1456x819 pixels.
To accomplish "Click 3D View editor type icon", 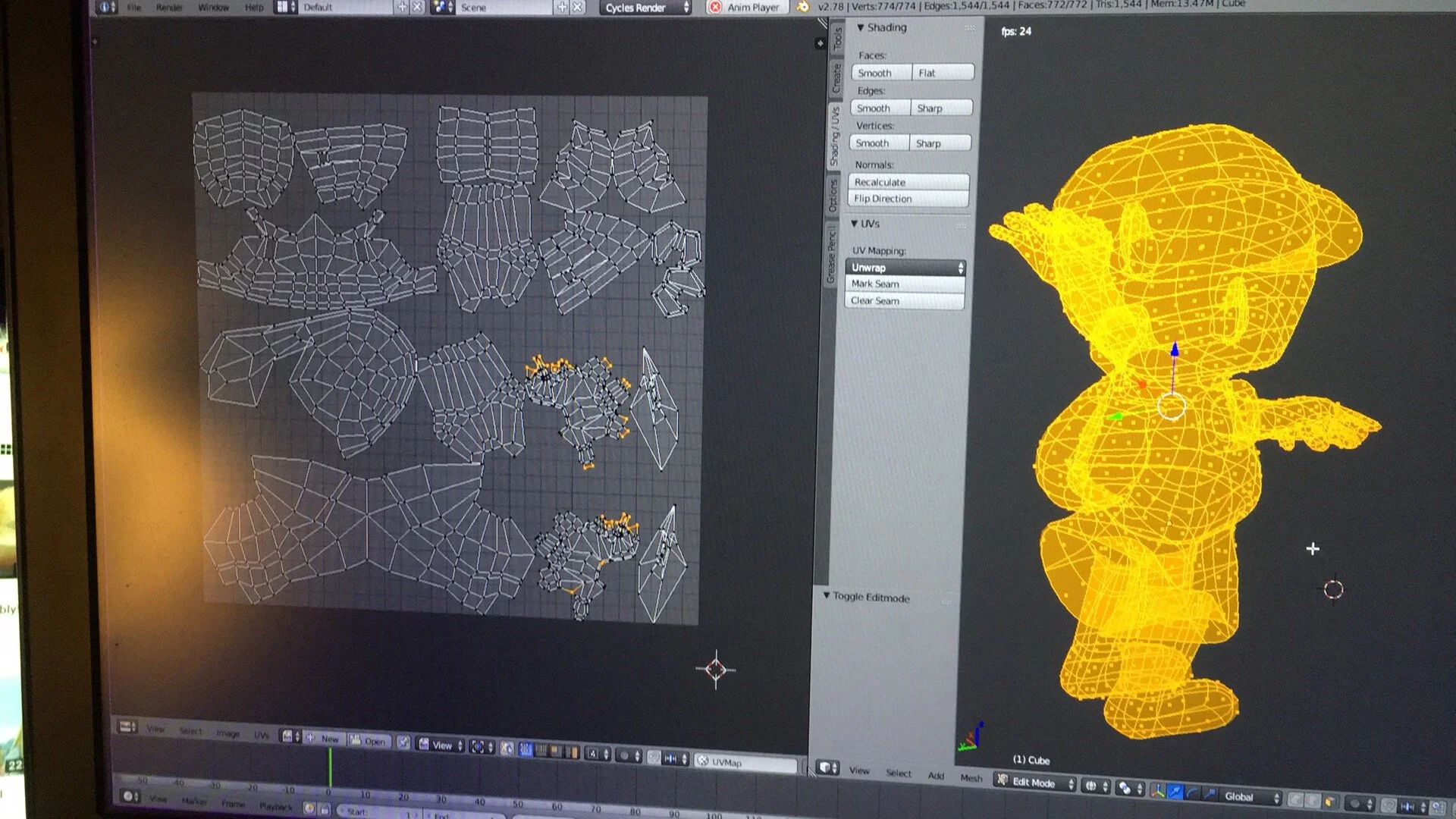I will click(827, 767).
